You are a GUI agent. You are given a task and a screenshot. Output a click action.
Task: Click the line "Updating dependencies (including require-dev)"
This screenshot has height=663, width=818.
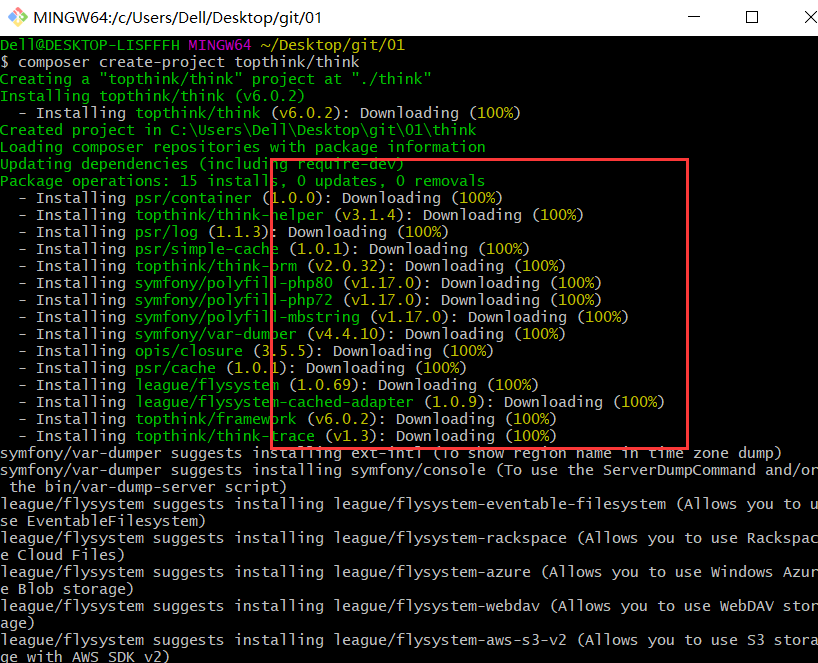click(202, 164)
